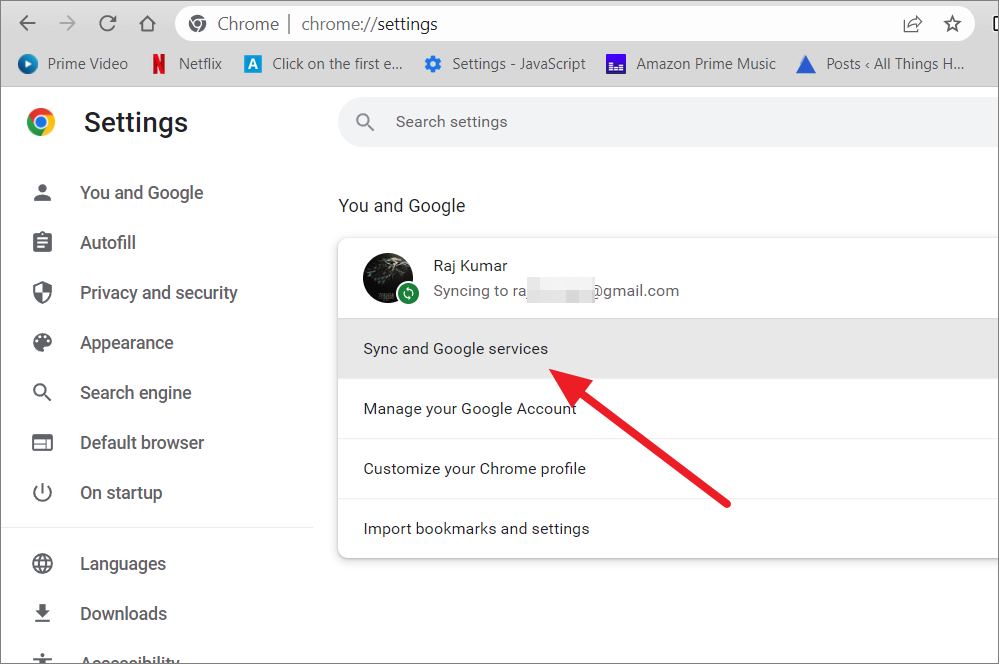The height and width of the screenshot is (664, 999).
Task: Open the Settings - JavaScript bookmark
Action: tap(505, 64)
